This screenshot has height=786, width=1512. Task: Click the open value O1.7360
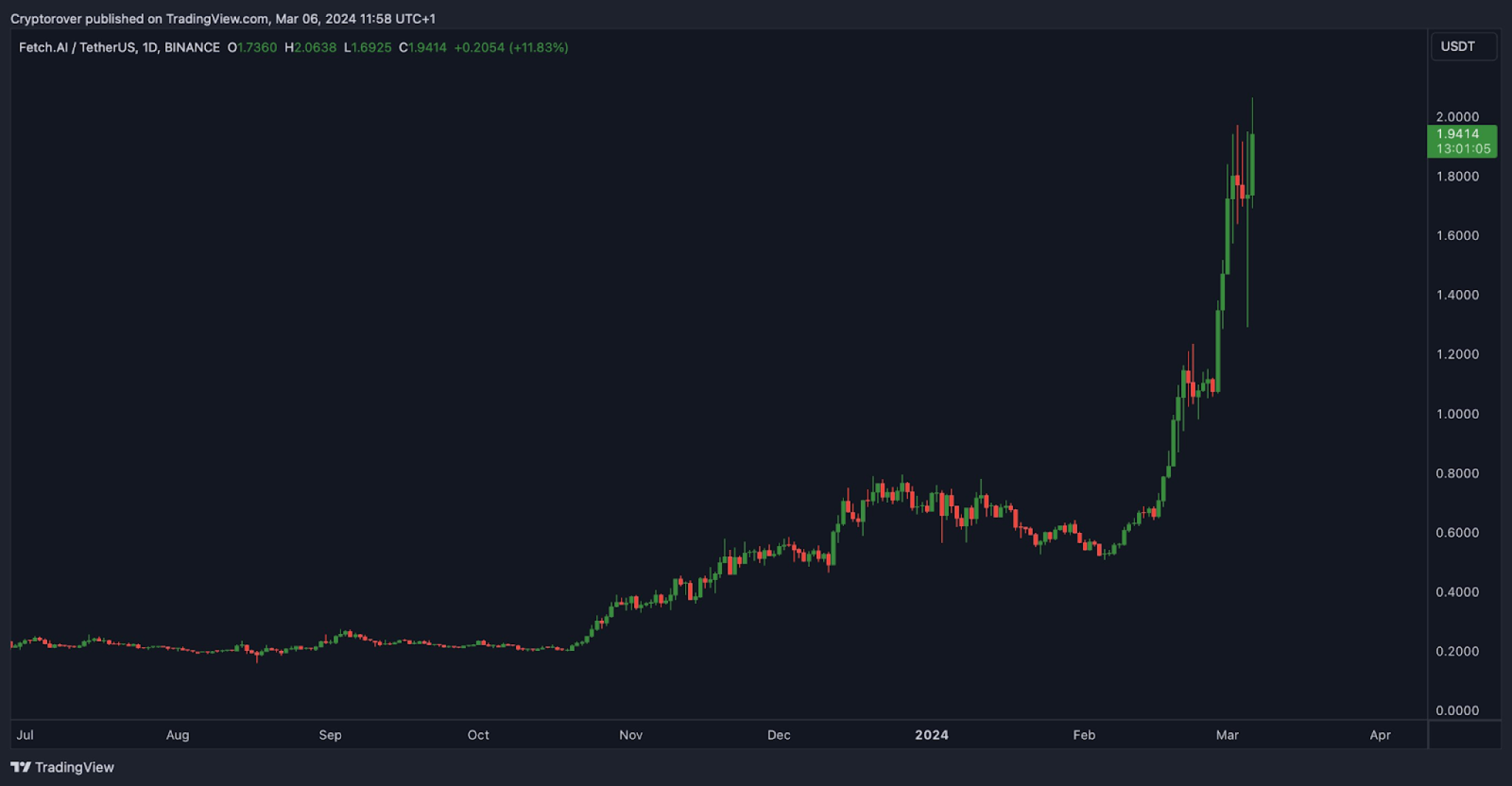pos(252,47)
